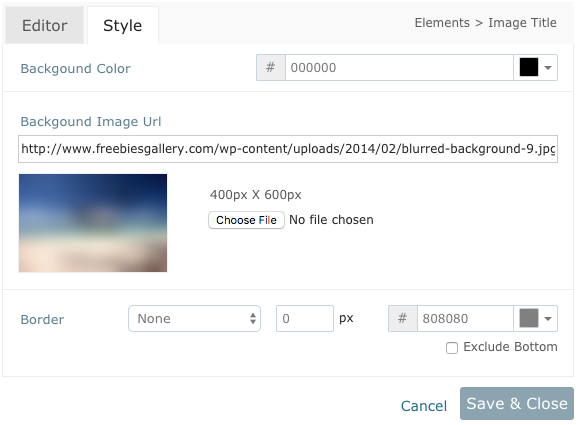Select the Style tab
The height and width of the screenshot is (425, 579).
pyautogui.click(x=123, y=25)
